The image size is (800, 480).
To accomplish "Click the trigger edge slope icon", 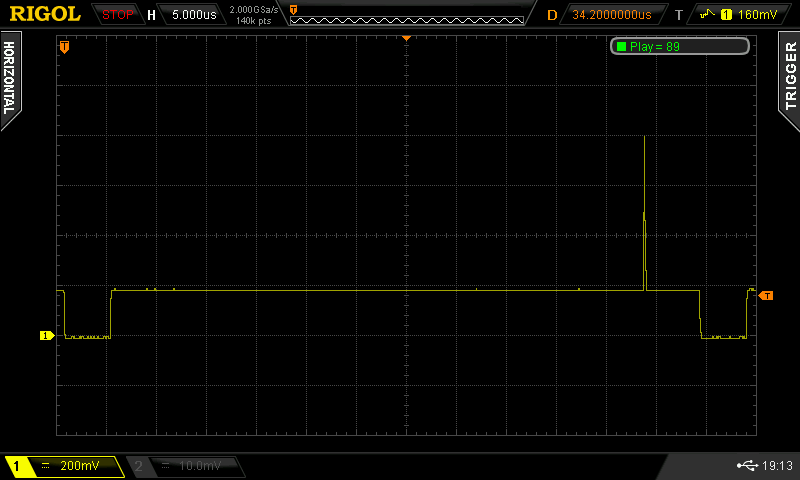I will pos(707,14).
